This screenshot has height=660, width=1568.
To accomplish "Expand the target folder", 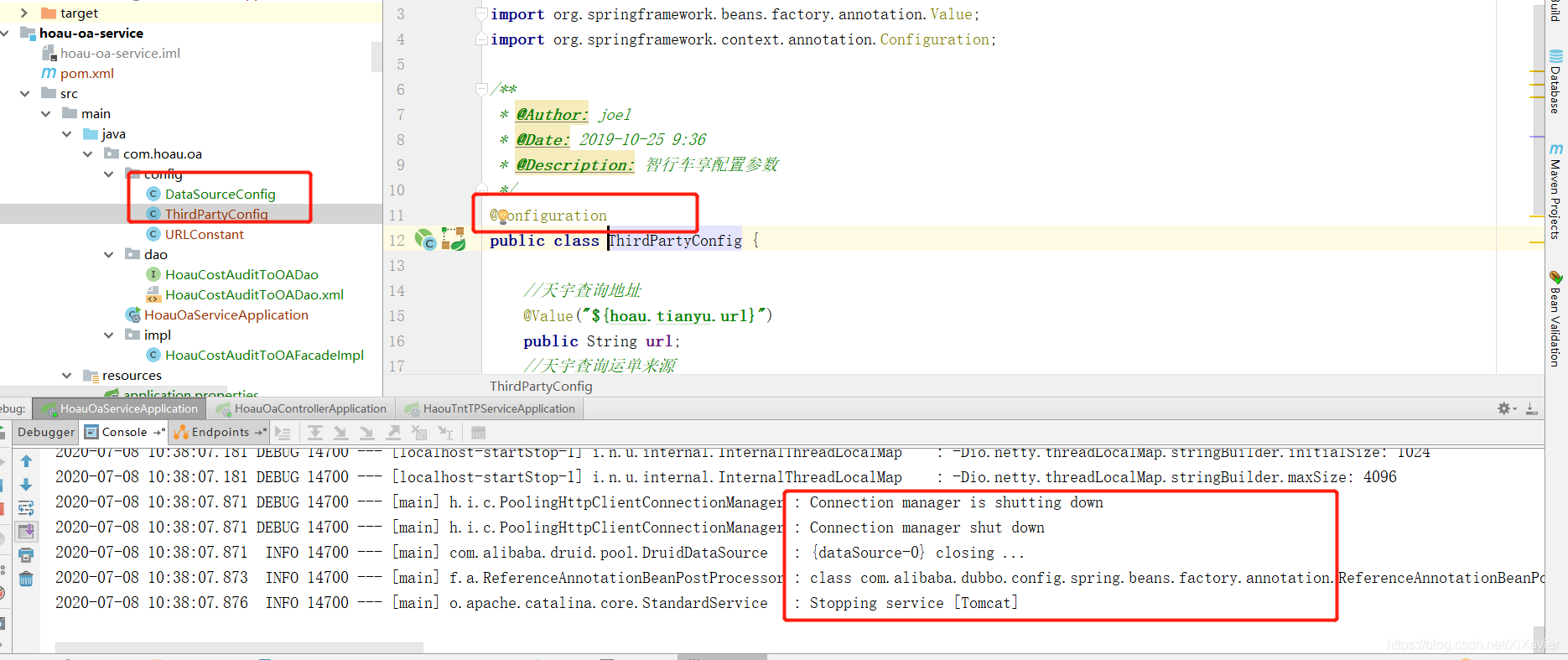I will coord(24,13).
